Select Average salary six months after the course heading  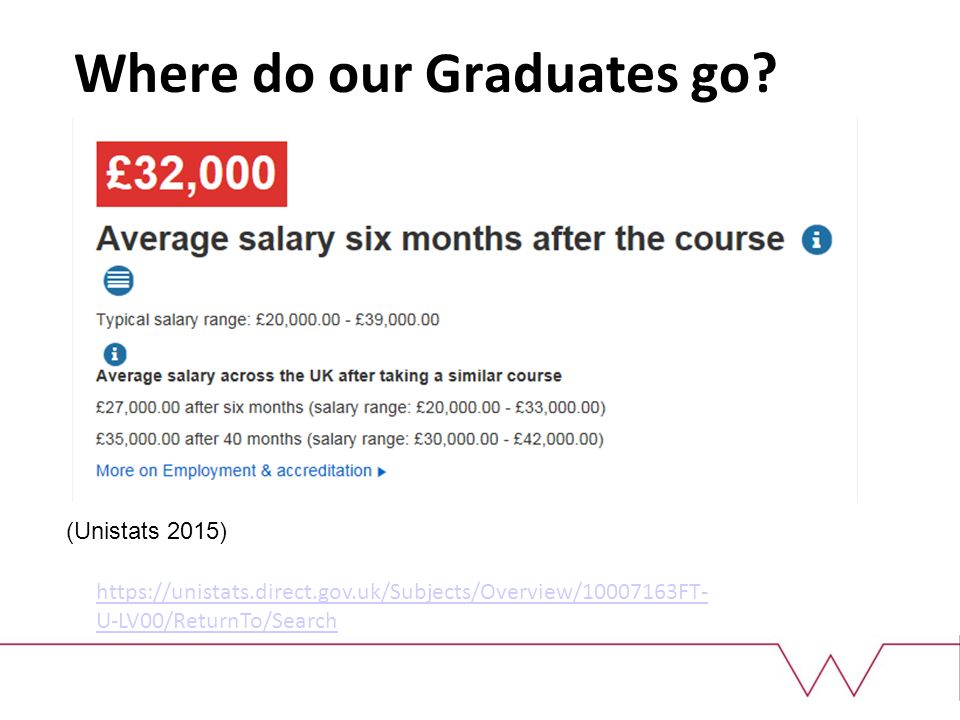click(440, 239)
